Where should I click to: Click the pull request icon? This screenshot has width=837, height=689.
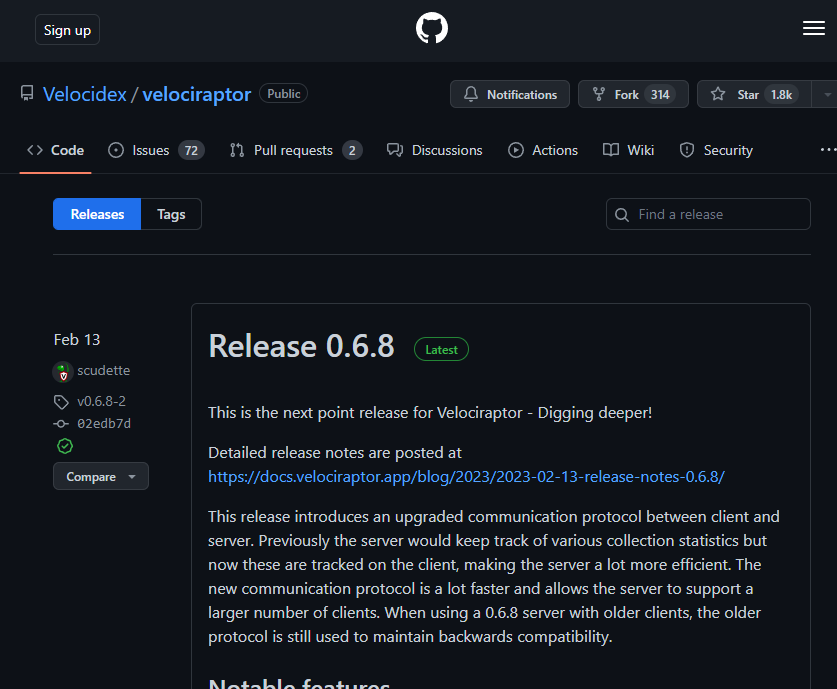point(237,151)
